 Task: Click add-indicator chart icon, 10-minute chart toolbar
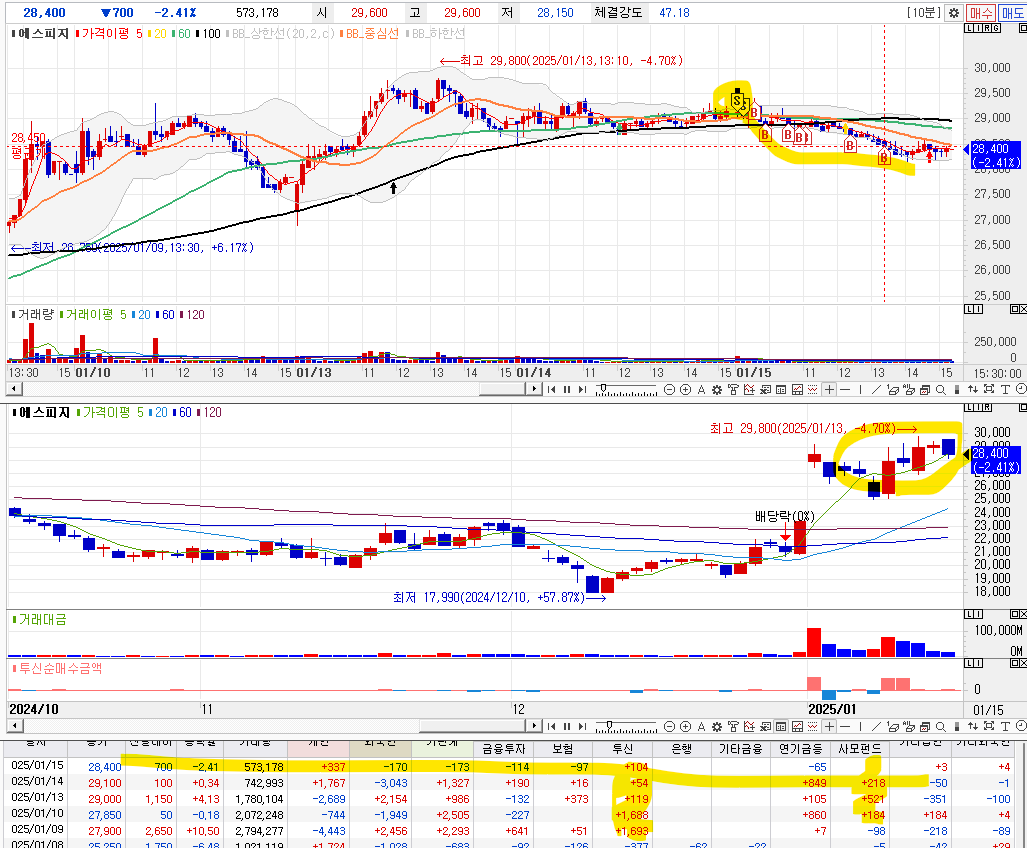(749, 390)
